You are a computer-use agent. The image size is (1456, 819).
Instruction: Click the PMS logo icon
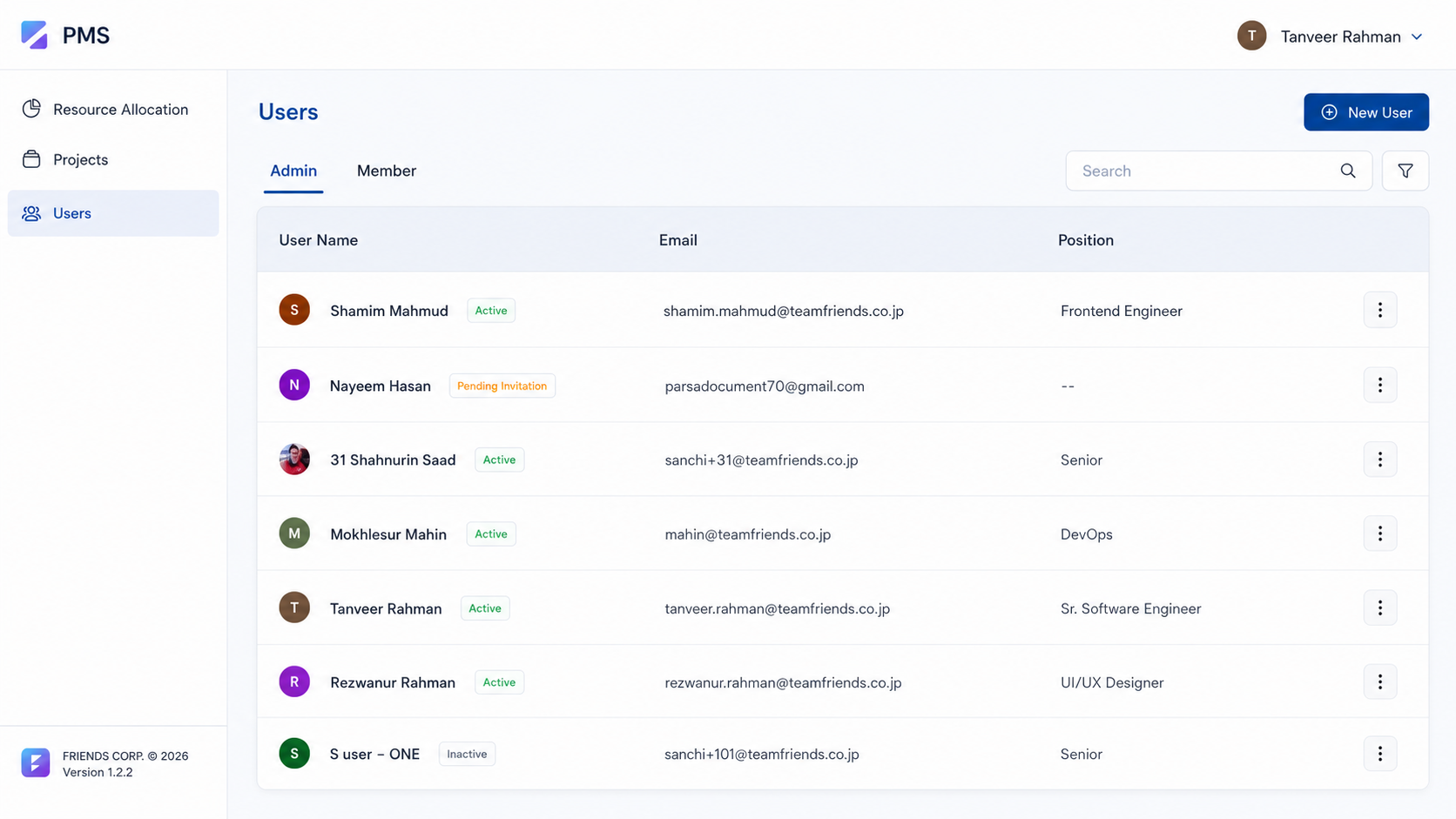[x=34, y=35]
